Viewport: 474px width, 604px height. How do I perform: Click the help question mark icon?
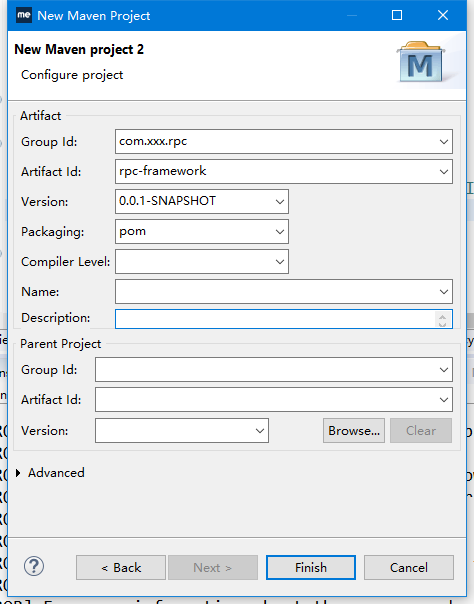34,566
